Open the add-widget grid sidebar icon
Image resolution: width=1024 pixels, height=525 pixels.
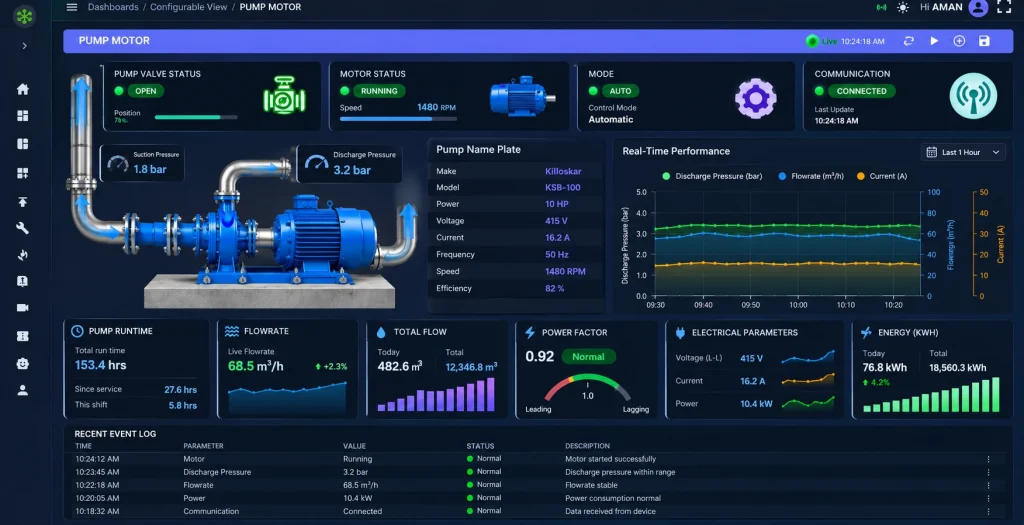[x=23, y=172]
